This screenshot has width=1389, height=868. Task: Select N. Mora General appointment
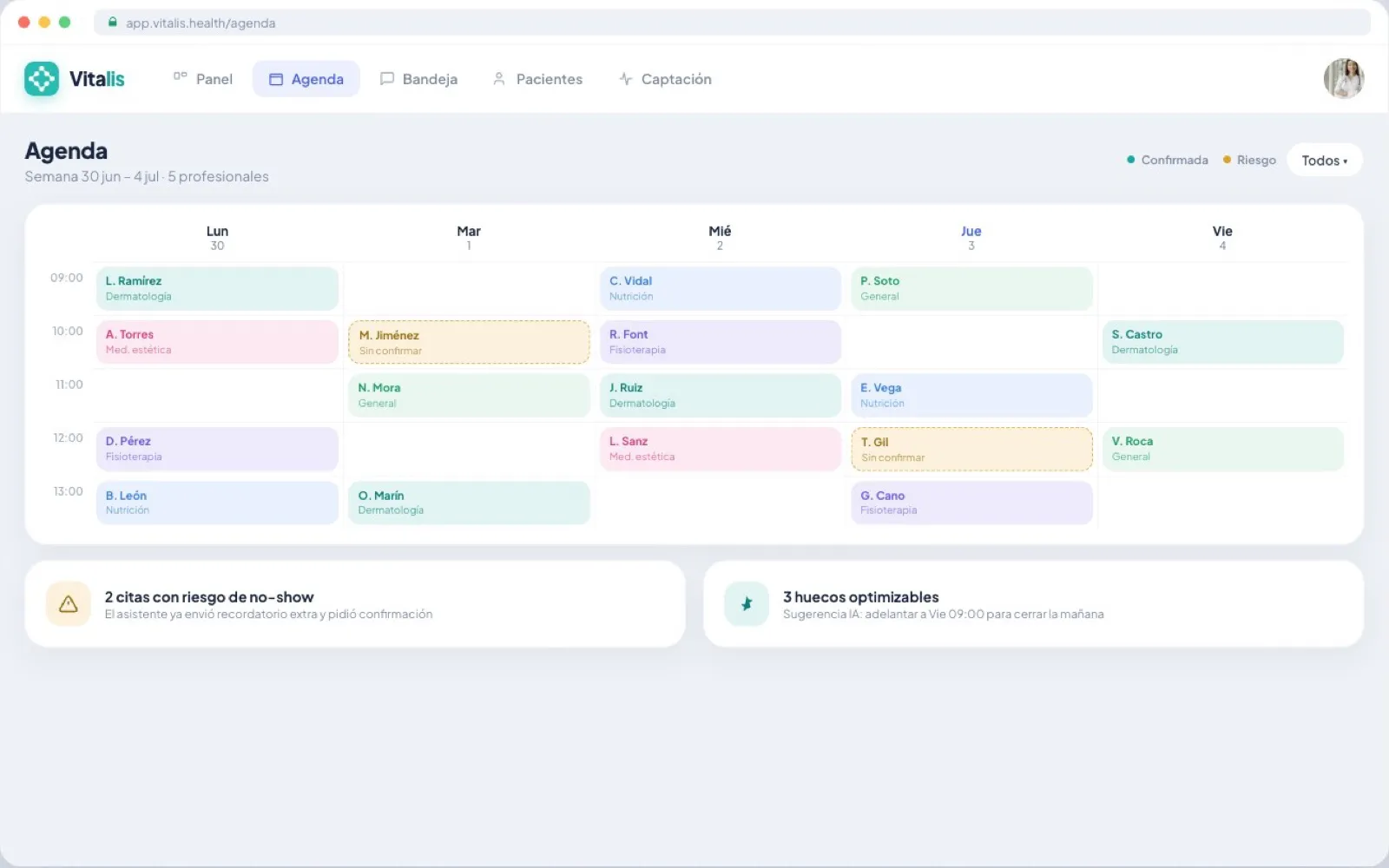coord(469,395)
